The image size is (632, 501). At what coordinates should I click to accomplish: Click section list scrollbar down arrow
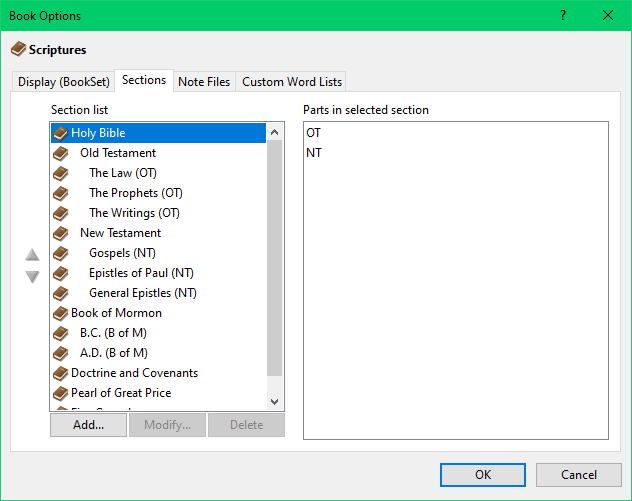point(274,401)
